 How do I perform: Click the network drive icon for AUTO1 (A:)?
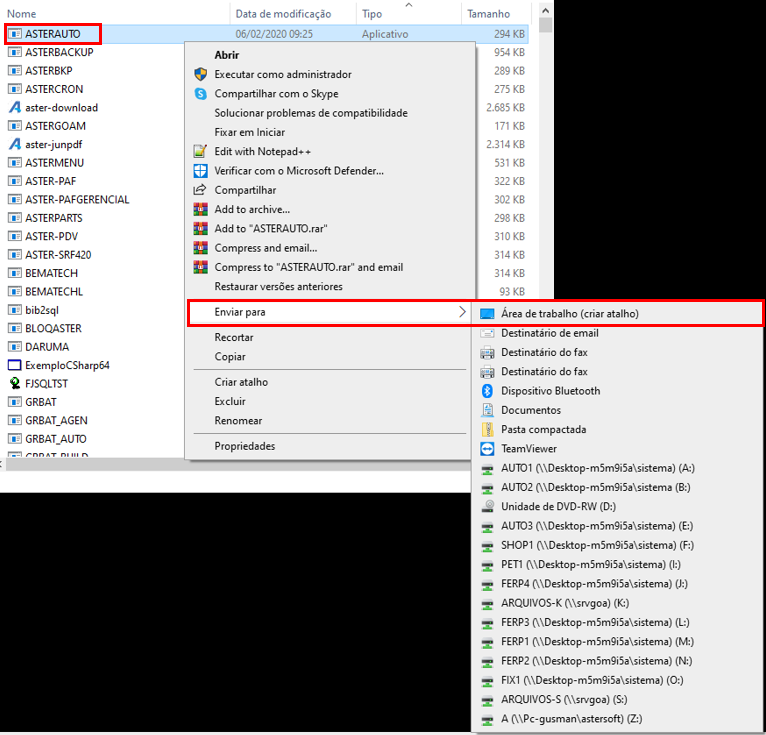tap(487, 469)
